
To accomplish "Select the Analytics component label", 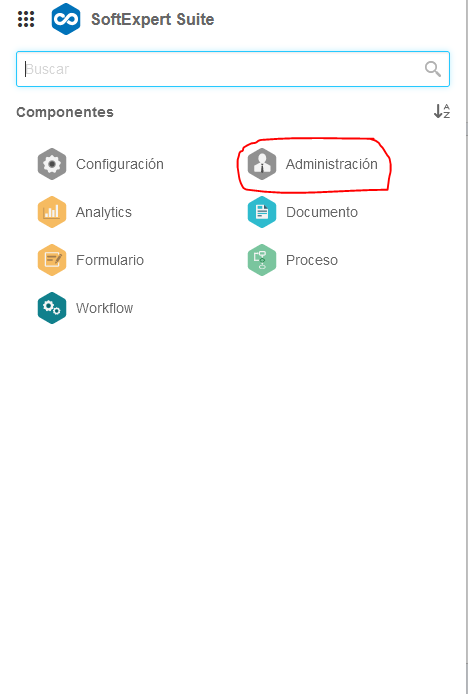I will coord(104,212).
